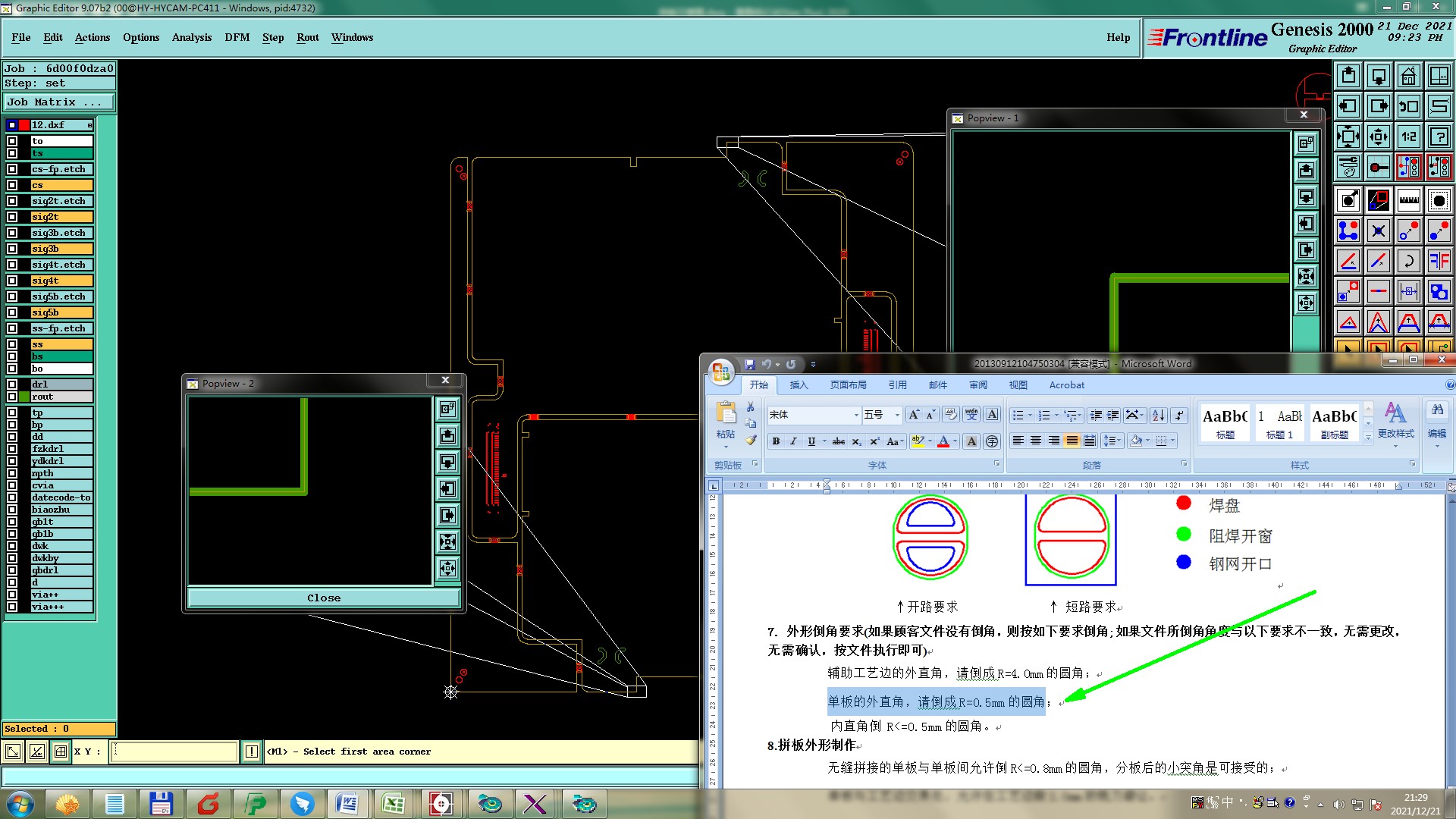The width and height of the screenshot is (1456, 819).
Task: Click the text highlight color swatch
Action: coord(918,441)
